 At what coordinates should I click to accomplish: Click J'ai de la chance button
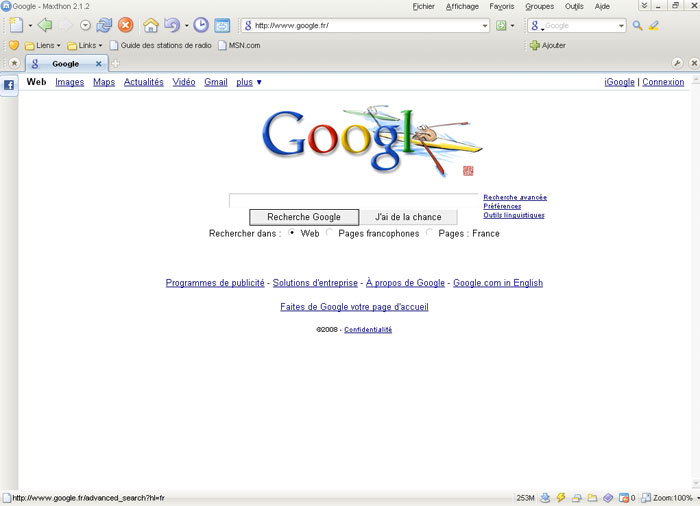coord(408,217)
